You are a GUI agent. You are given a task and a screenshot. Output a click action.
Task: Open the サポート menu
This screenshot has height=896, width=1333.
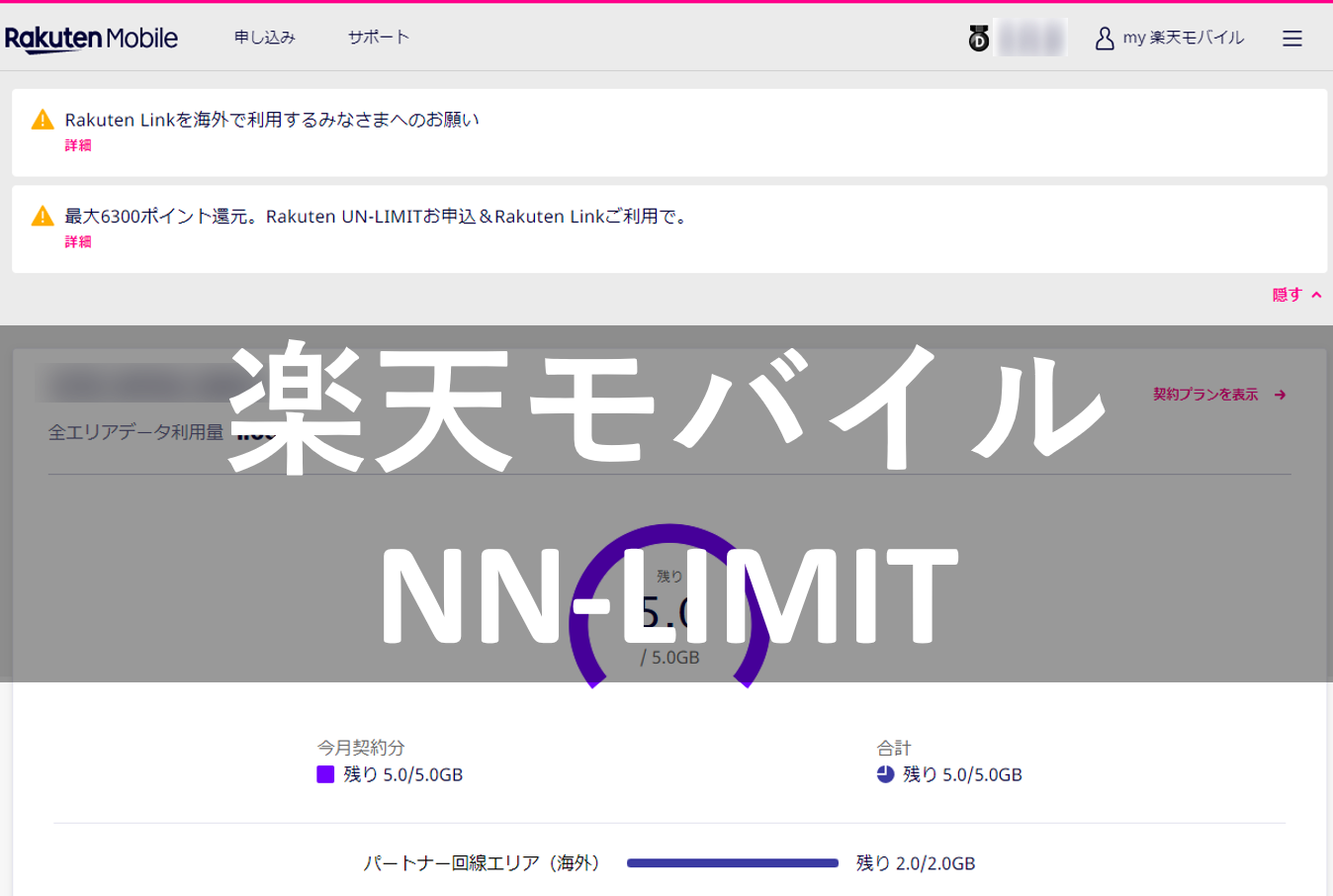click(378, 38)
